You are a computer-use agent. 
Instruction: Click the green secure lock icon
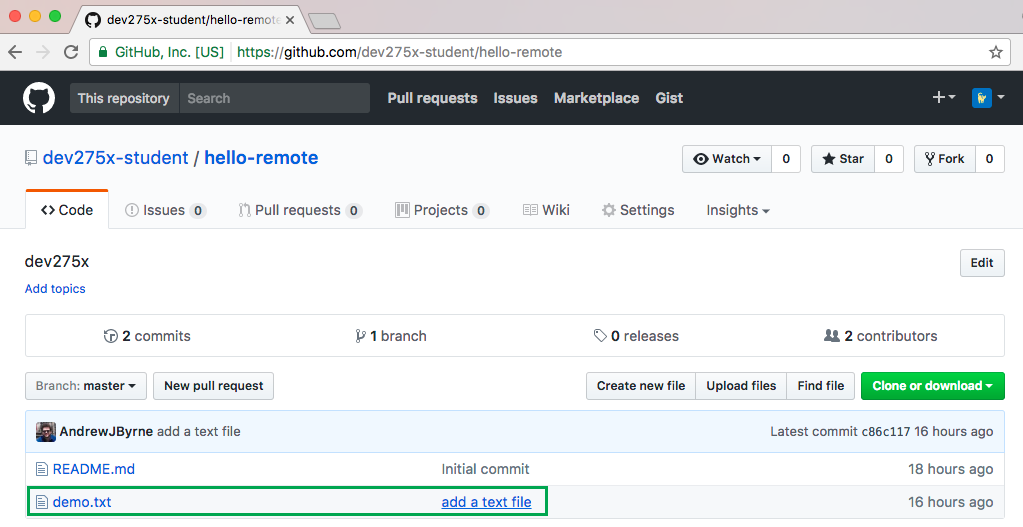tap(103, 52)
